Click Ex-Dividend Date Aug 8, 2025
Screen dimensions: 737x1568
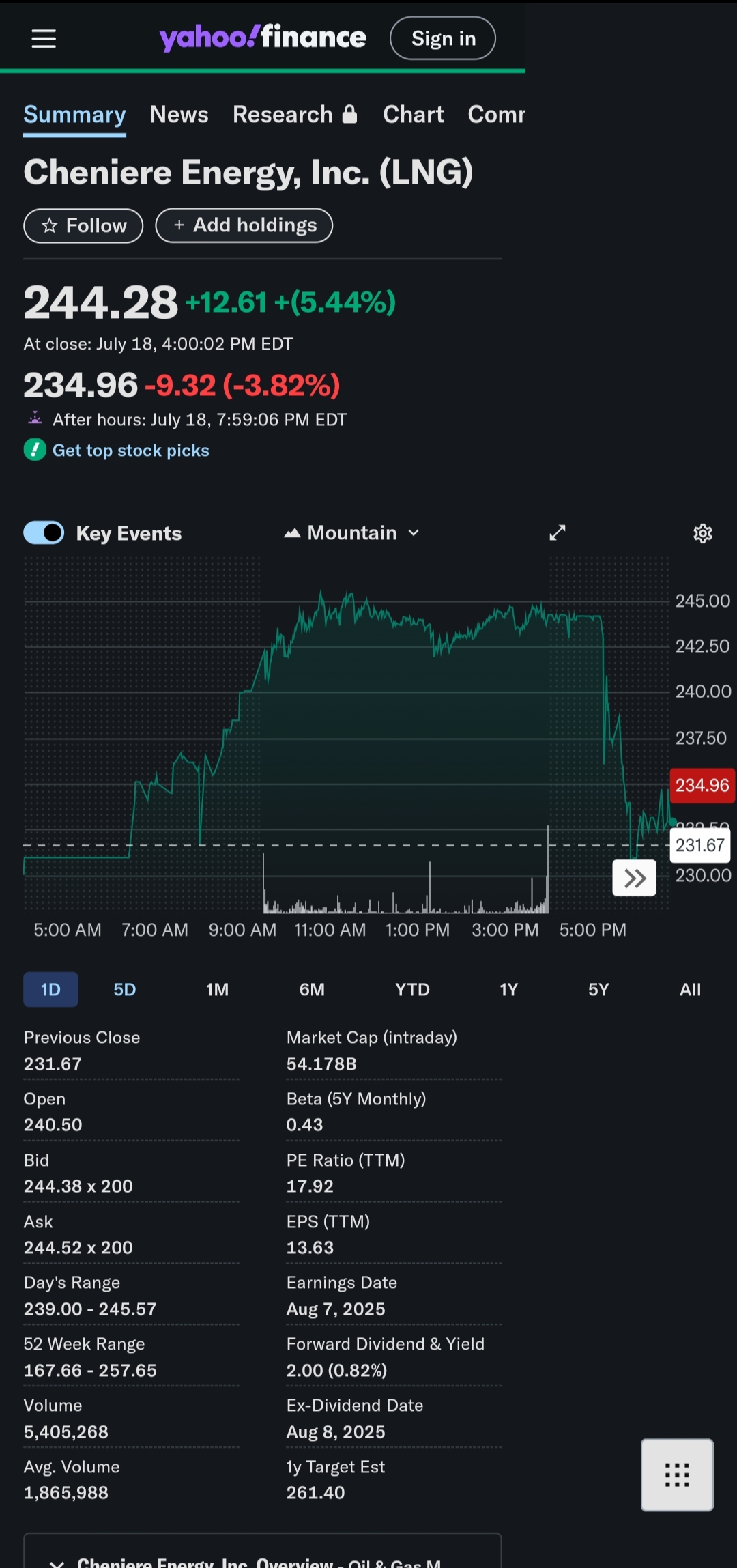click(336, 1431)
